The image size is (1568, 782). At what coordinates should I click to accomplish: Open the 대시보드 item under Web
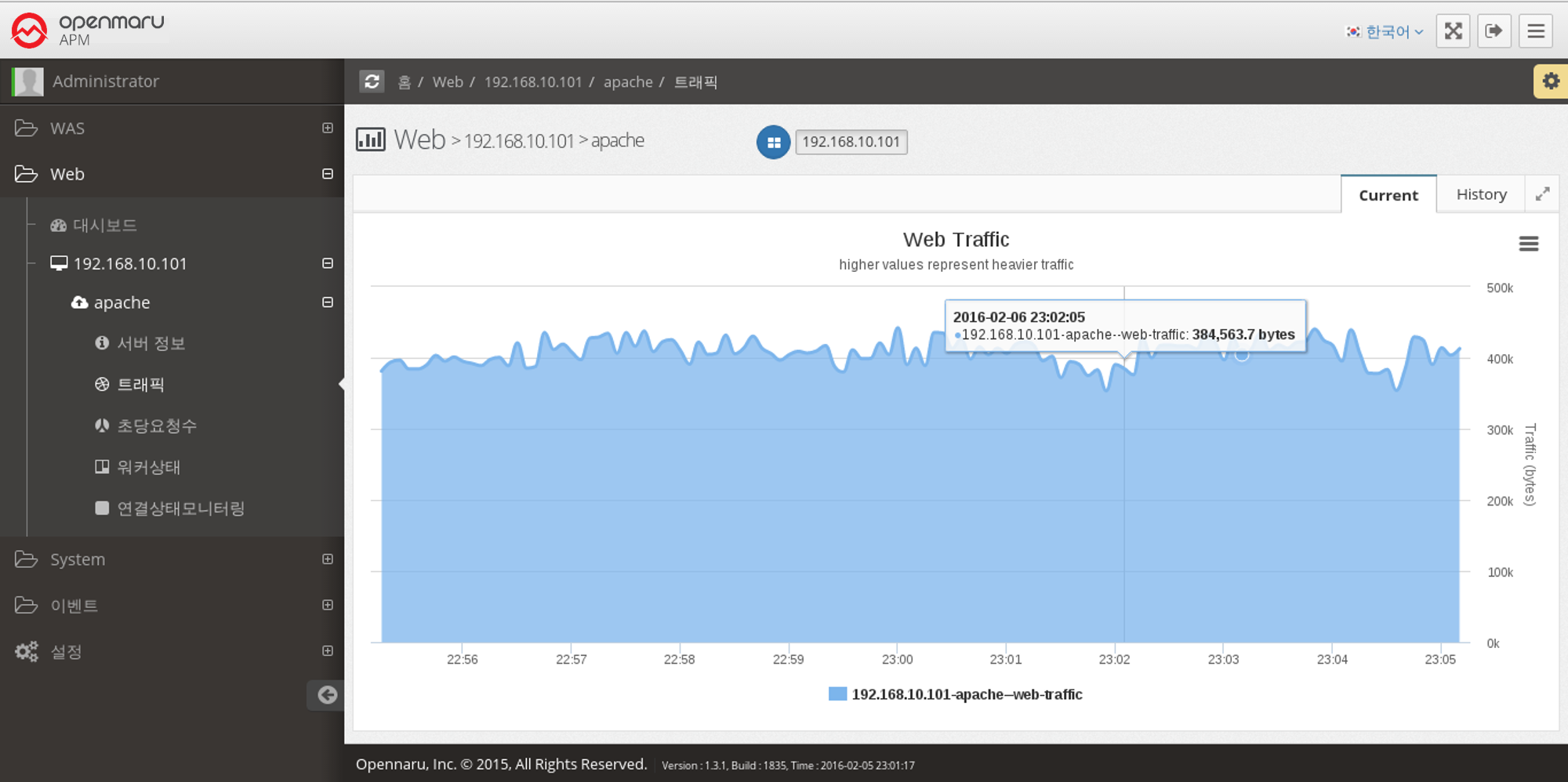tap(104, 226)
